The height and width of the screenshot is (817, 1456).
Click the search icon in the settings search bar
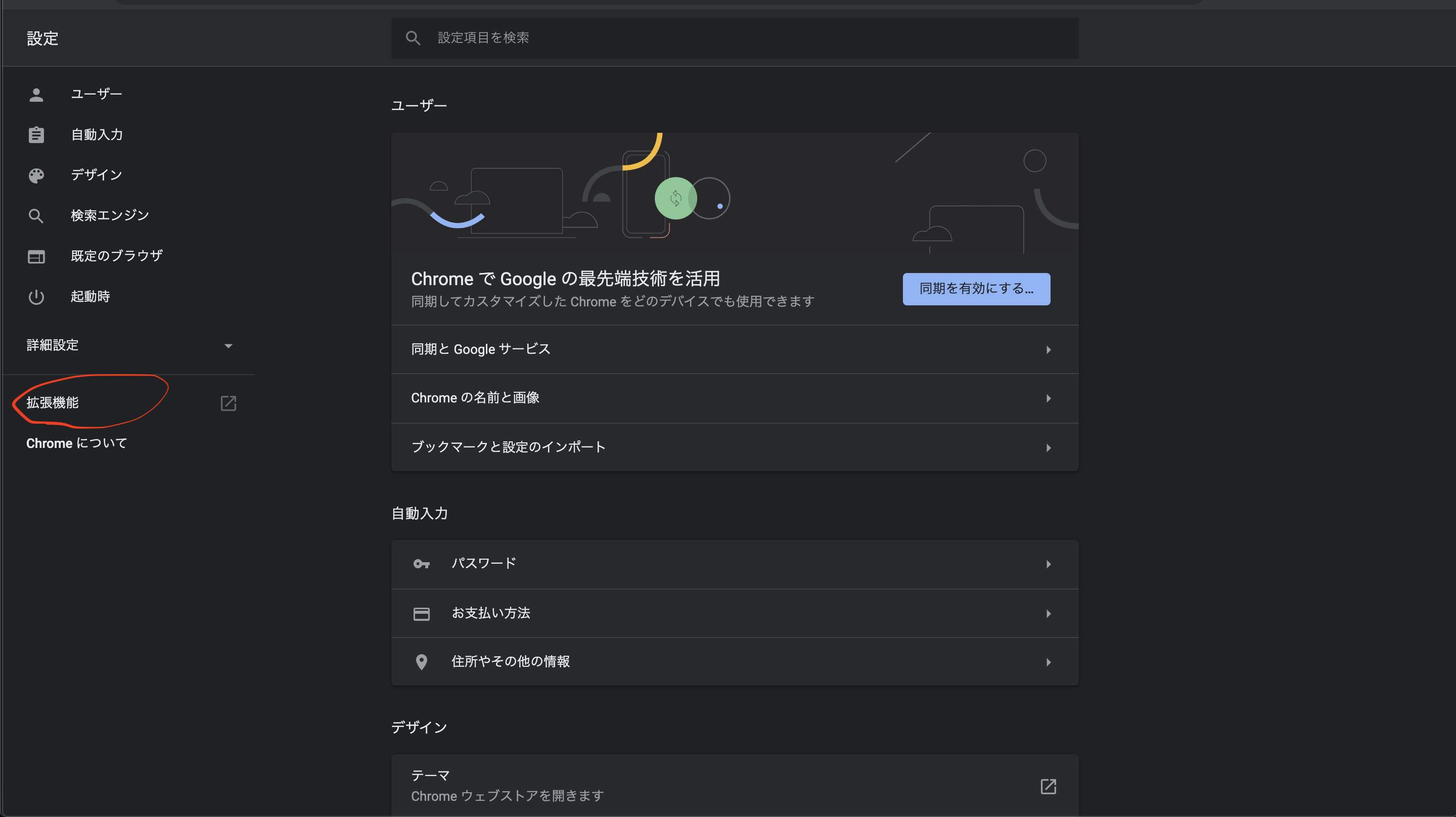click(x=413, y=38)
